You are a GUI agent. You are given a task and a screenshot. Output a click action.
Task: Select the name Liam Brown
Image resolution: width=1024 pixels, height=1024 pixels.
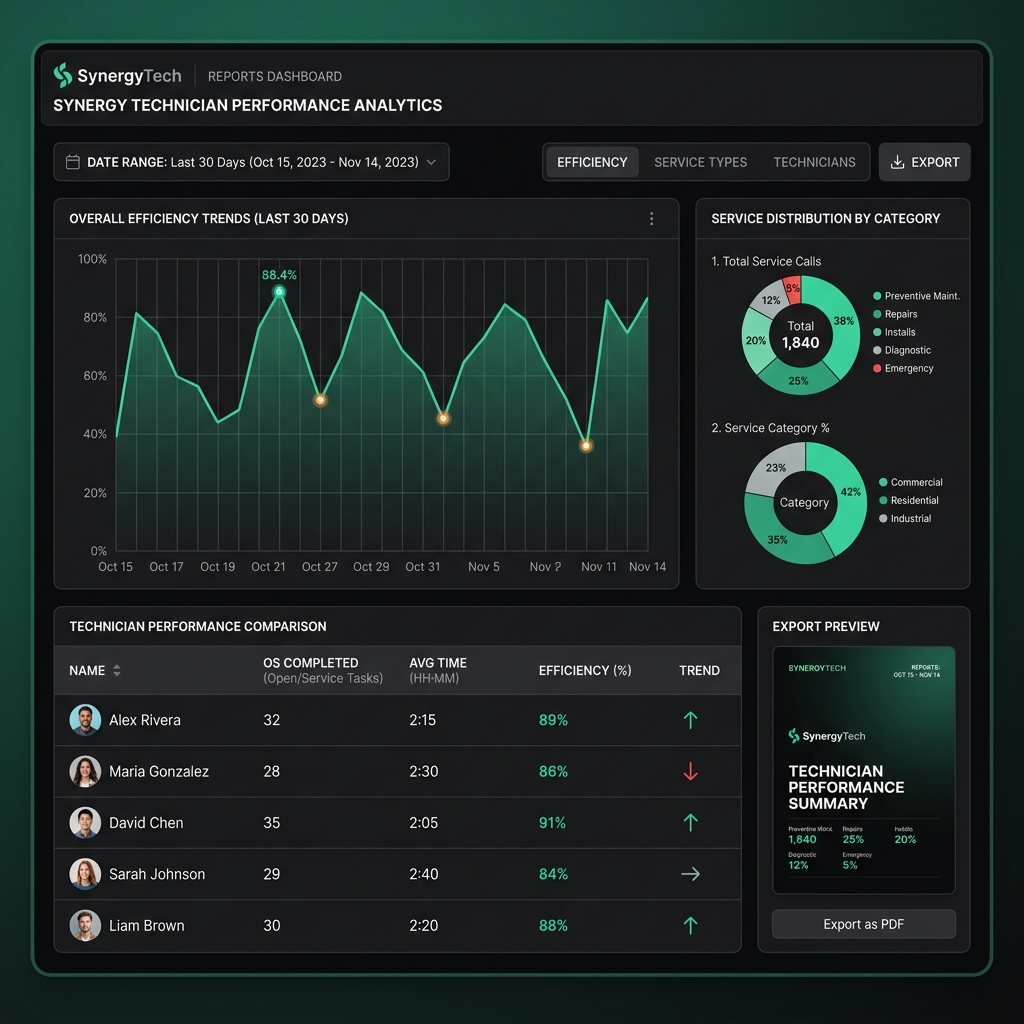click(147, 925)
